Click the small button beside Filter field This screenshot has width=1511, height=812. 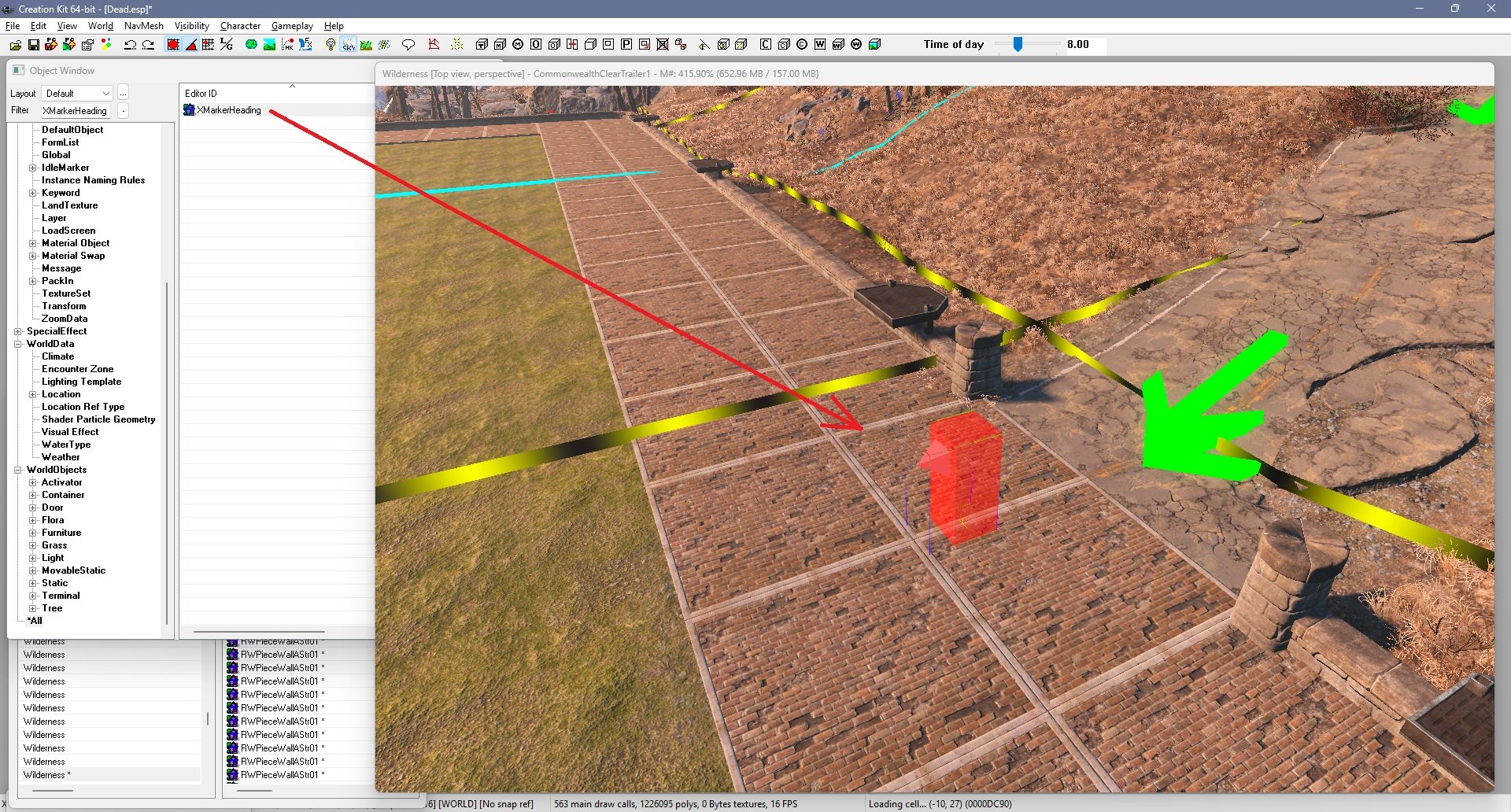(x=124, y=111)
